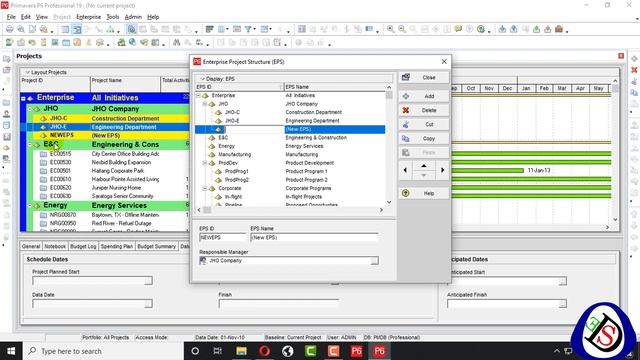Click the WBS hierarchy toolbar icon

point(110,29)
